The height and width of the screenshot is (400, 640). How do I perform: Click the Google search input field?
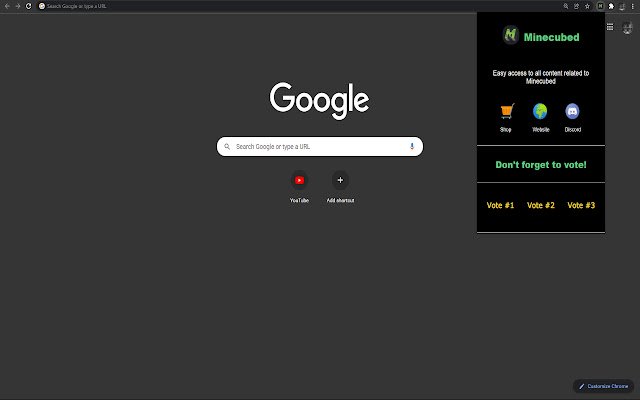320,147
